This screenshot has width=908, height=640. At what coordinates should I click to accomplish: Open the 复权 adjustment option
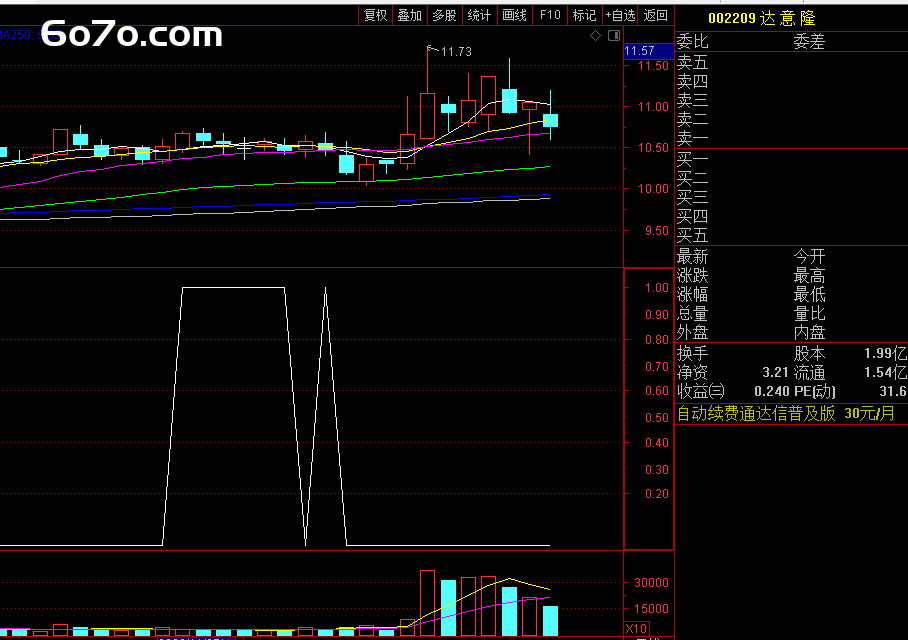click(375, 16)
